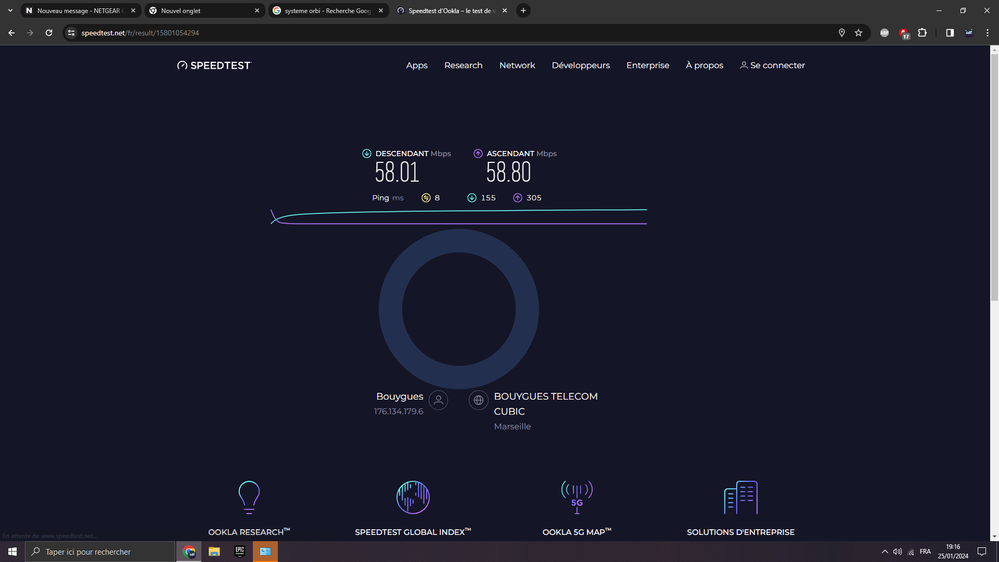This screenshot has height=562, width=999.
Task: Go back to the previous page
Action: point(11,32)
